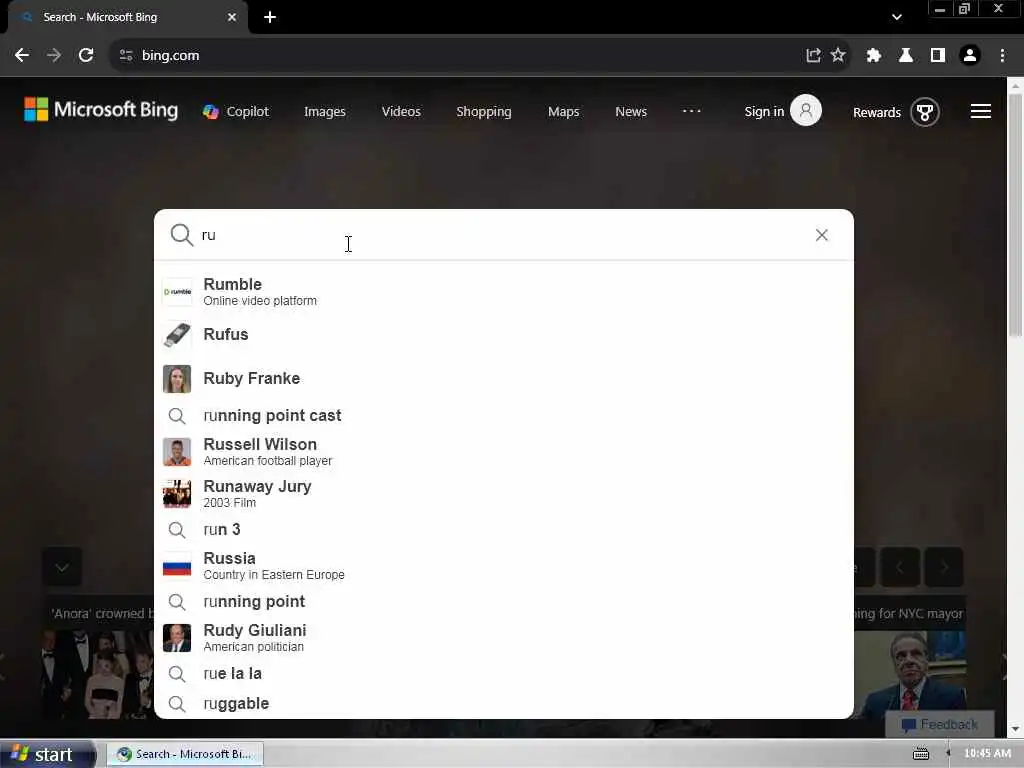This screenshot has width=1024, height=768.
Task: Collapse the news carousel chevron
Action: click(x=62, y=567)
